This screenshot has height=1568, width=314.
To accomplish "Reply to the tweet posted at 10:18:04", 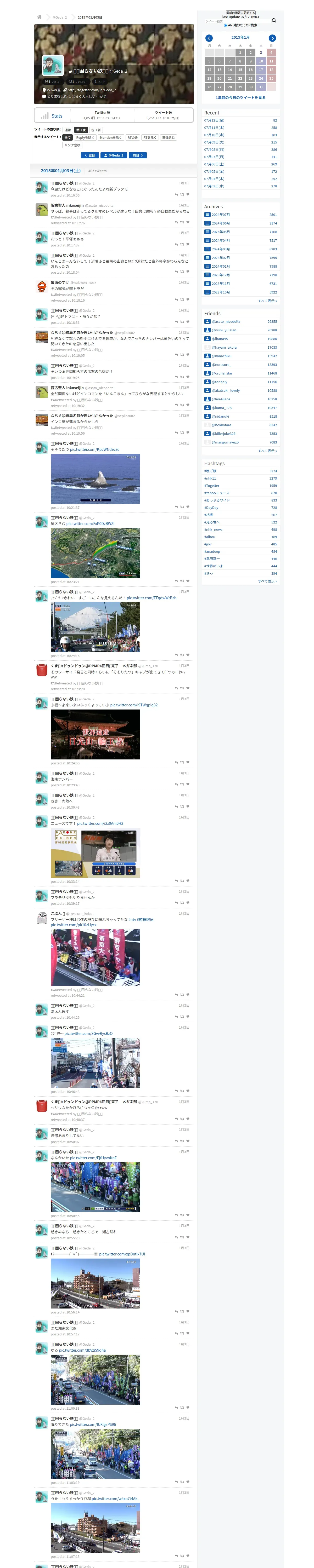I will click(176, 272).
